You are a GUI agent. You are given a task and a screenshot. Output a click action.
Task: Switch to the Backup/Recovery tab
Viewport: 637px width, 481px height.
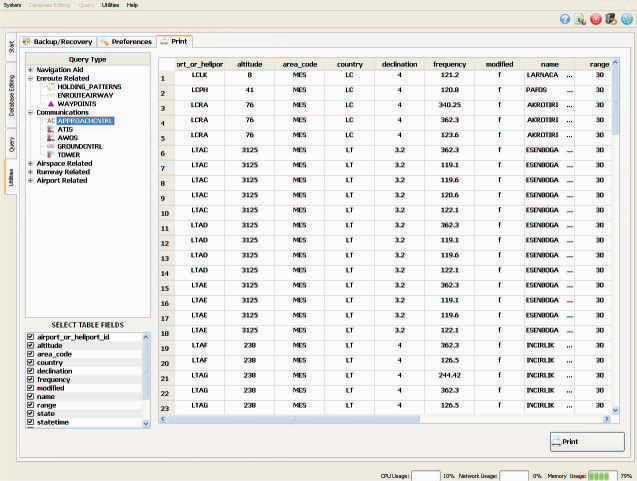(58, 42)
